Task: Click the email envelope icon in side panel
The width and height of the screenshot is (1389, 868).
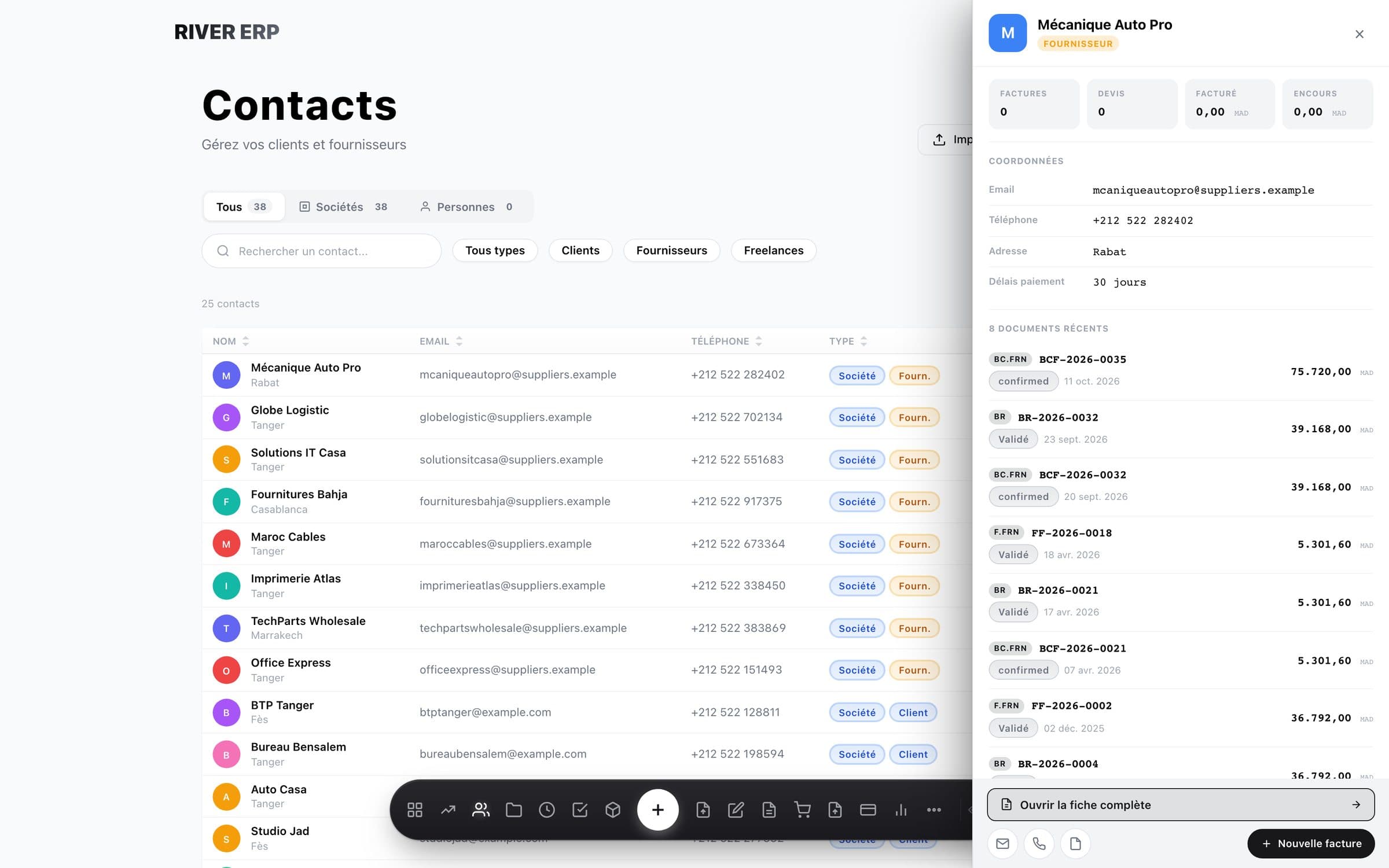Action: click(1002, 844)
